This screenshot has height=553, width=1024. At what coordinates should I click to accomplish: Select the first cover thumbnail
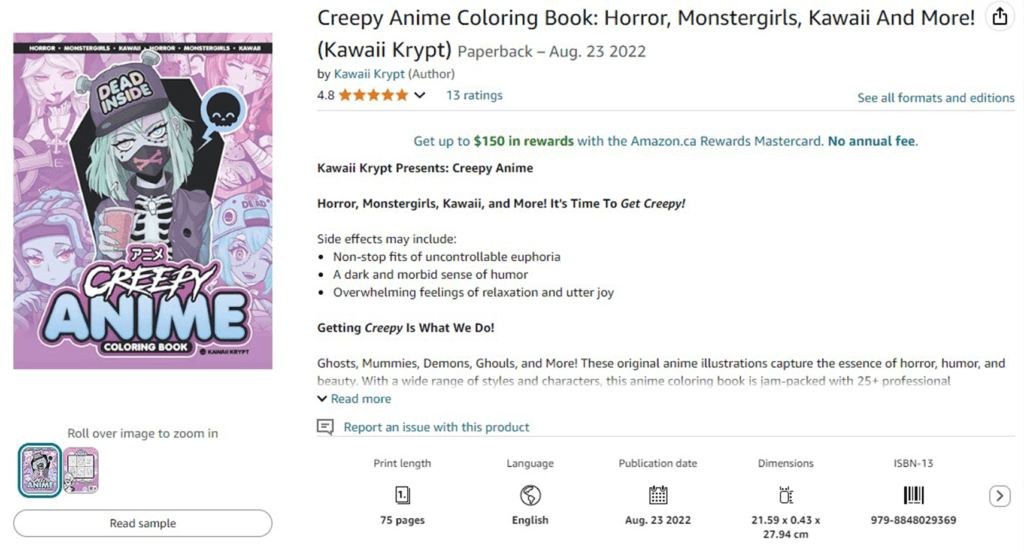tap(40, 469)
